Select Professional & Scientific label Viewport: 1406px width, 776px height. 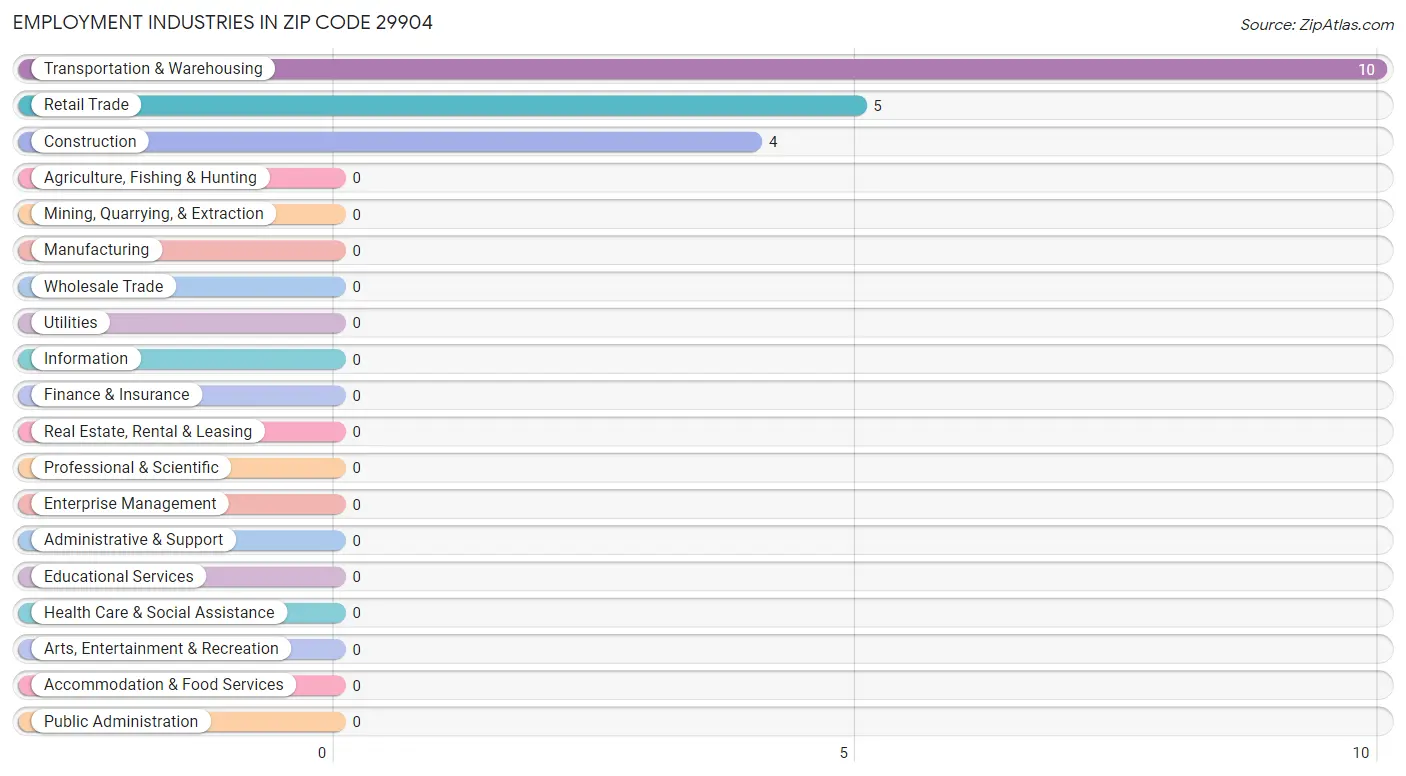click(x=131, y=467)
